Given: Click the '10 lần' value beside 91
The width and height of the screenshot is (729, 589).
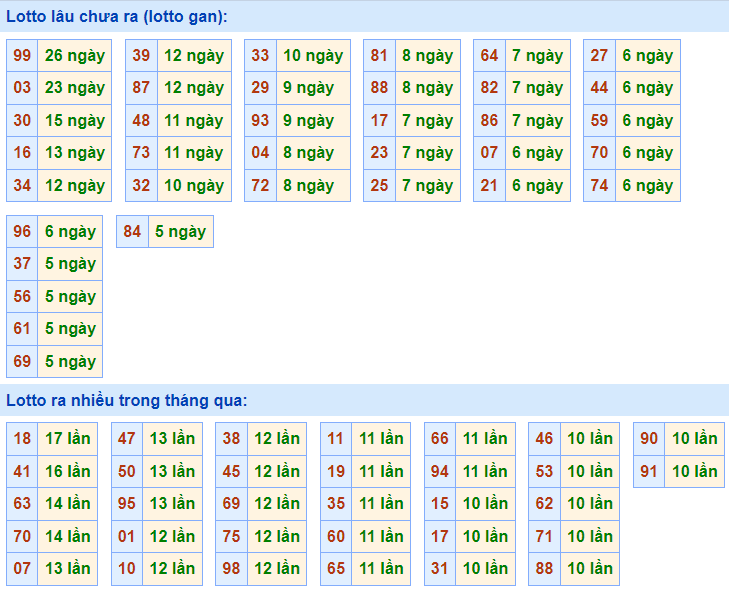Looking at the screenshot, I should tap(695, 471).
